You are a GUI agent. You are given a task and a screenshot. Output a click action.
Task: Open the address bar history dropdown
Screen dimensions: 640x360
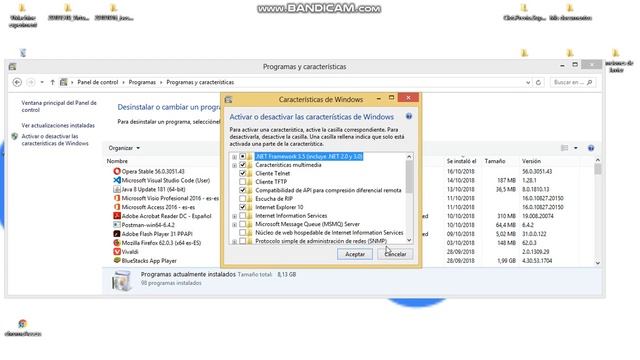[x=528, y=82]
